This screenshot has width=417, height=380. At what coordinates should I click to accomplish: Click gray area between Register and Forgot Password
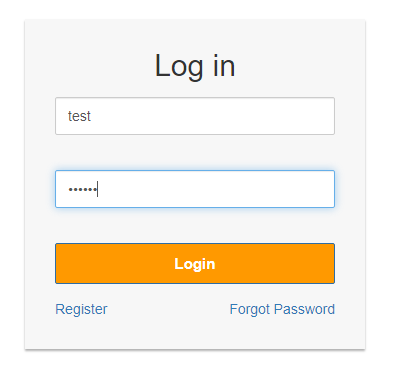(x=168, y=309)
